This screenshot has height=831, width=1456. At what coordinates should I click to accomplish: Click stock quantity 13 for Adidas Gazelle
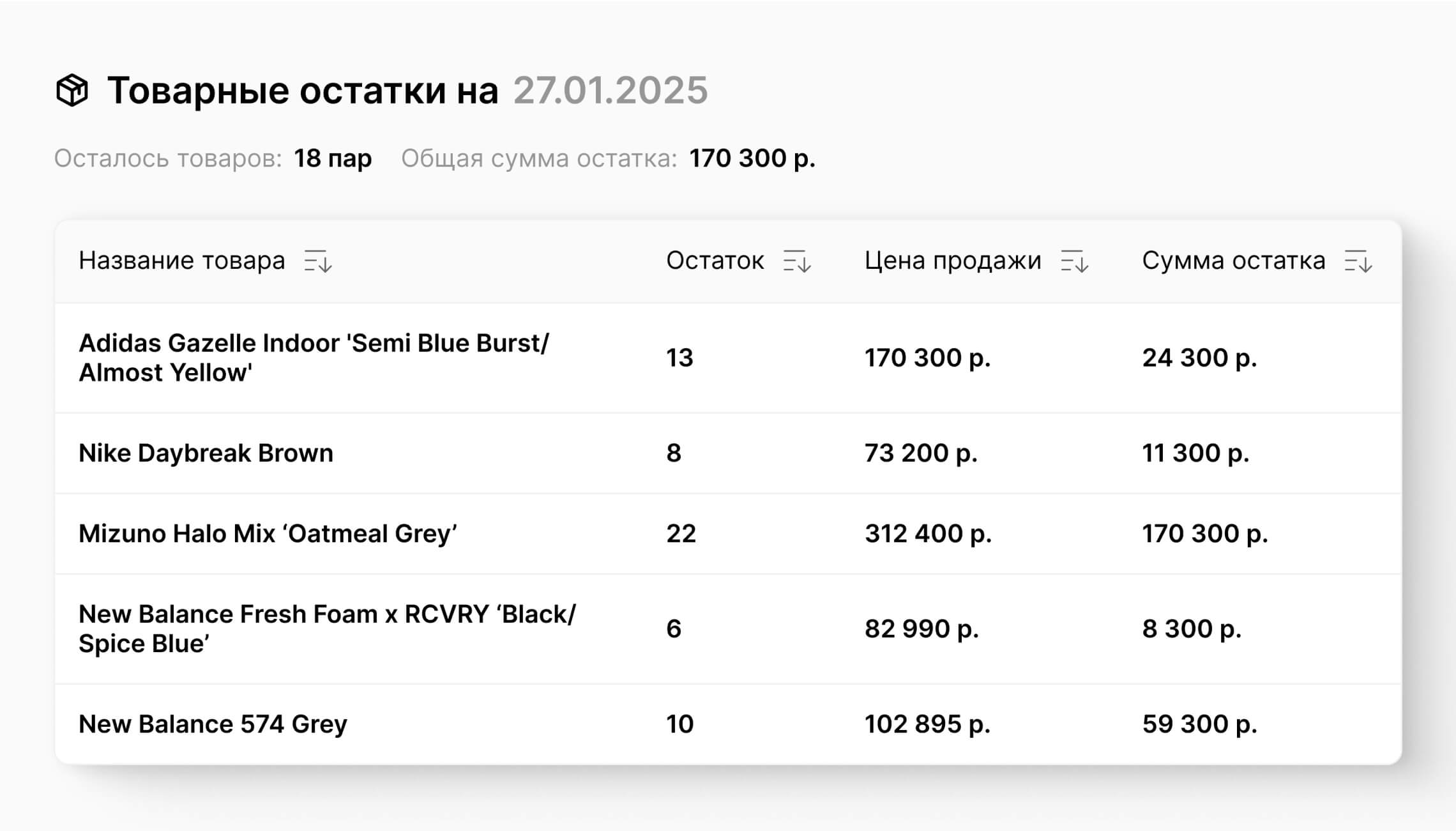coord(679,358)
